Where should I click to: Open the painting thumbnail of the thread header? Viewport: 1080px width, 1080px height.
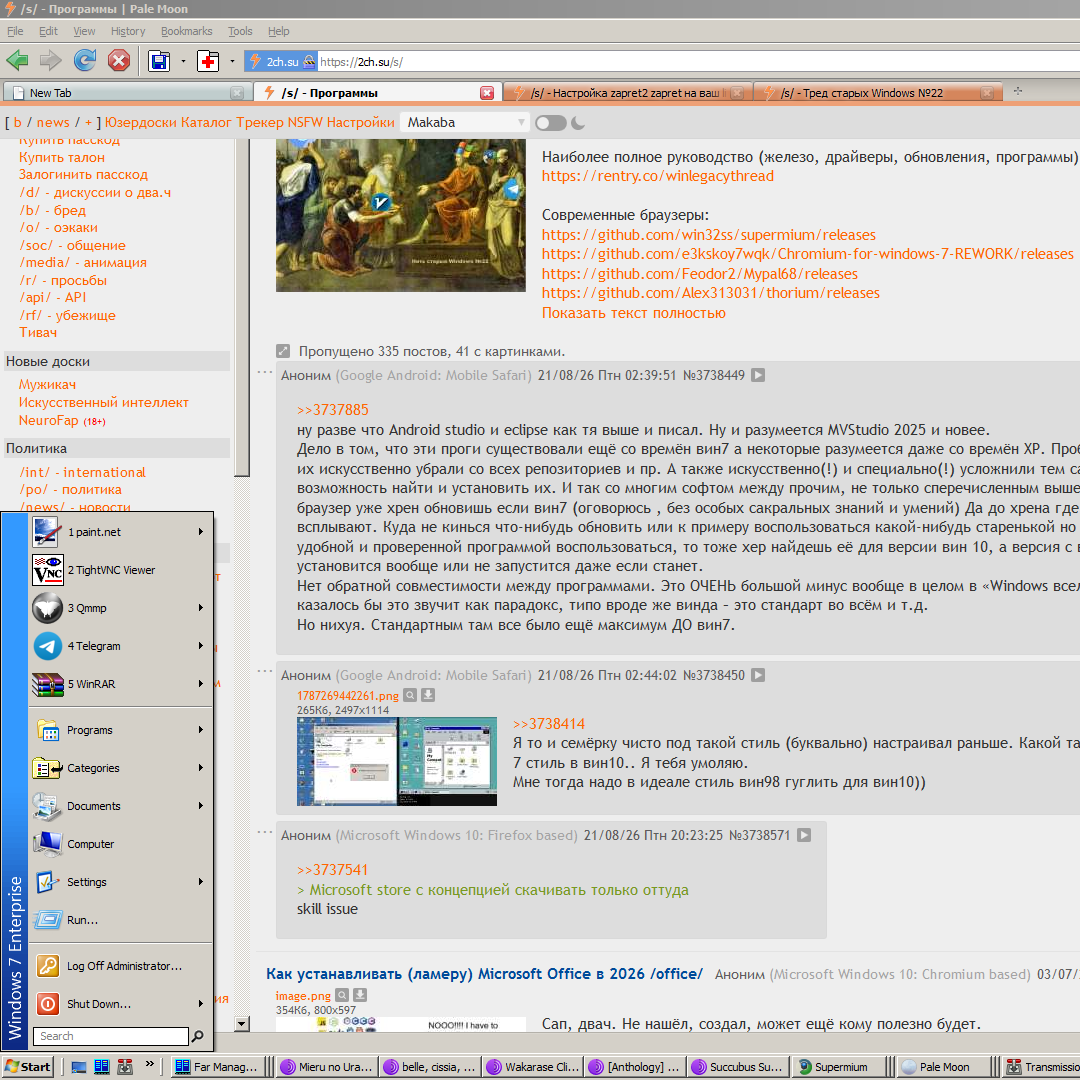[401, 216]
